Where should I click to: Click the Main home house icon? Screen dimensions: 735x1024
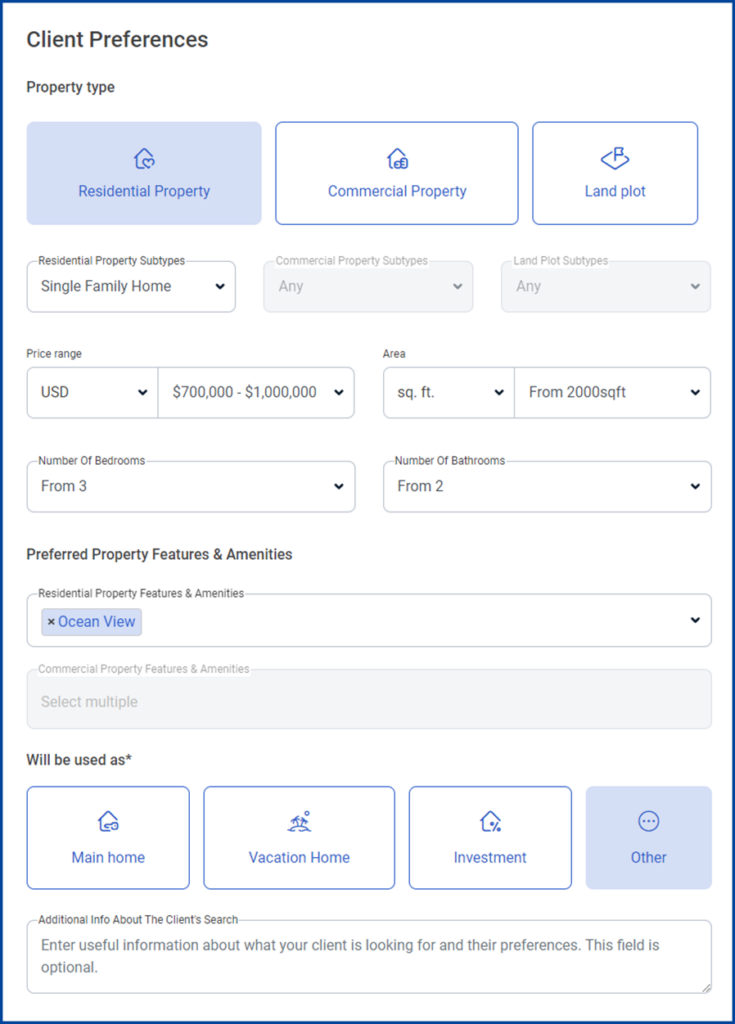[x=108, y=821]
